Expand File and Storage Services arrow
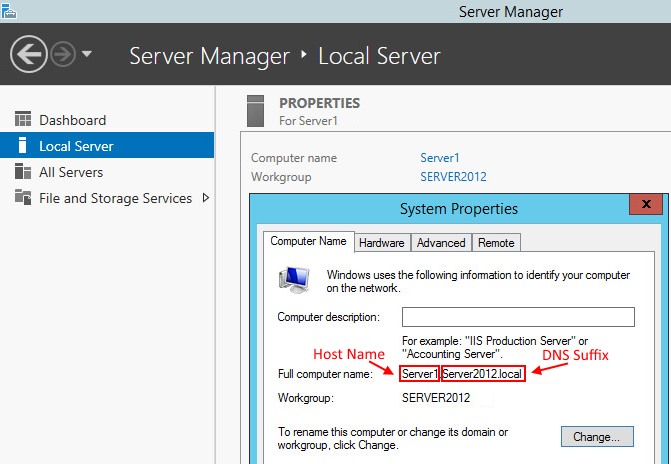The height and width of the screenshot is (464, 671). [206, 198]
